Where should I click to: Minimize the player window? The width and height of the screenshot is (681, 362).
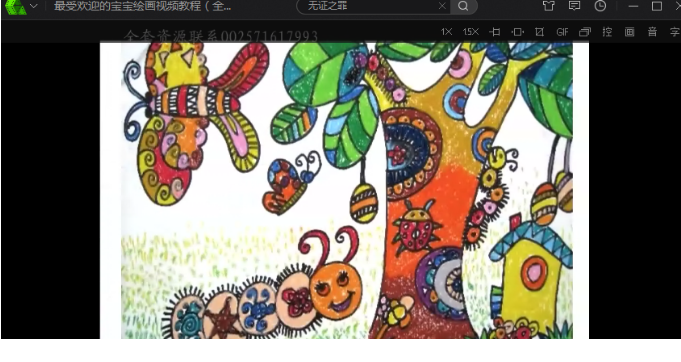[x=633, y=7]
